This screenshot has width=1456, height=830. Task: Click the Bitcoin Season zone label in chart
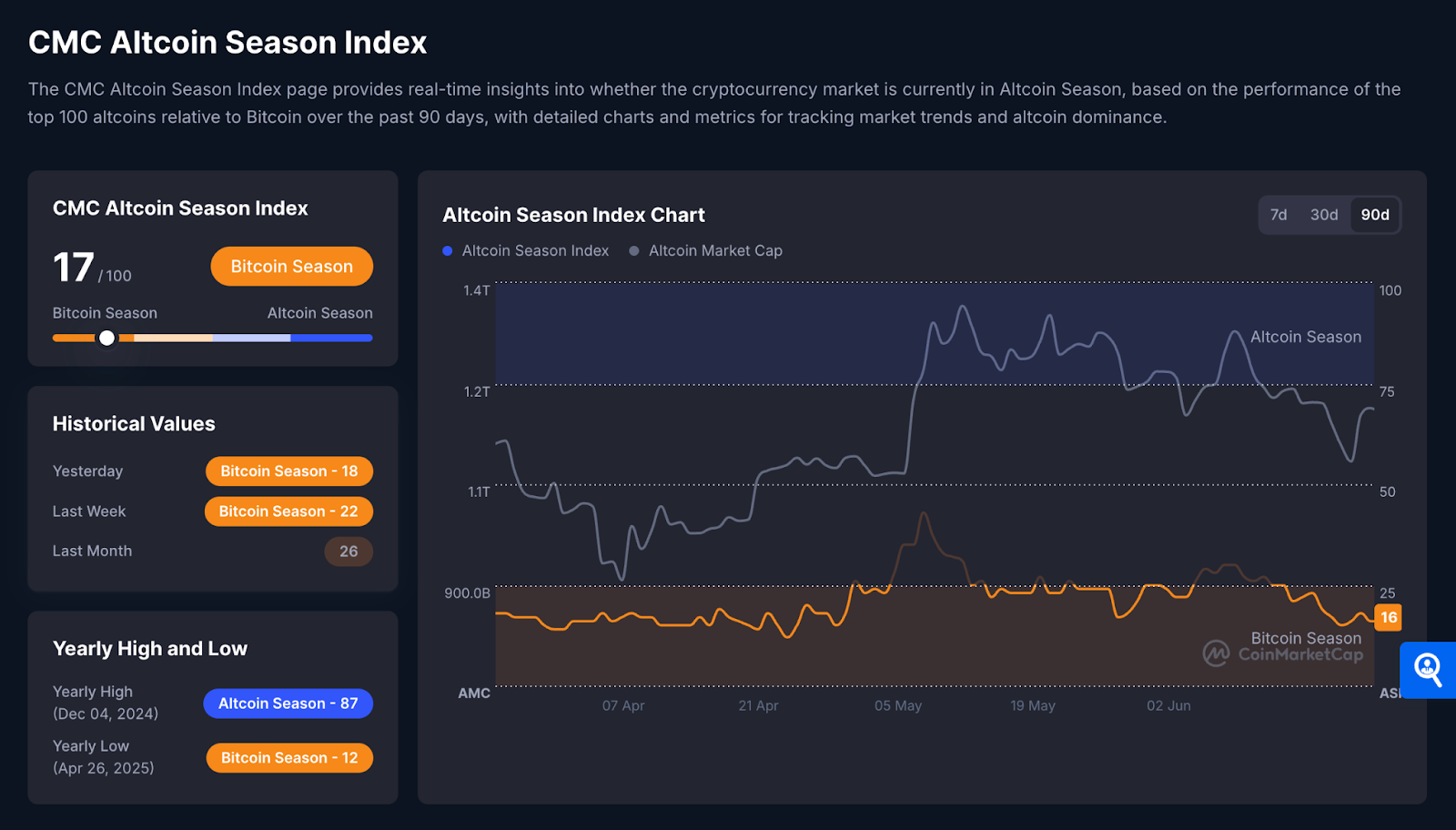pos(1306,638)
